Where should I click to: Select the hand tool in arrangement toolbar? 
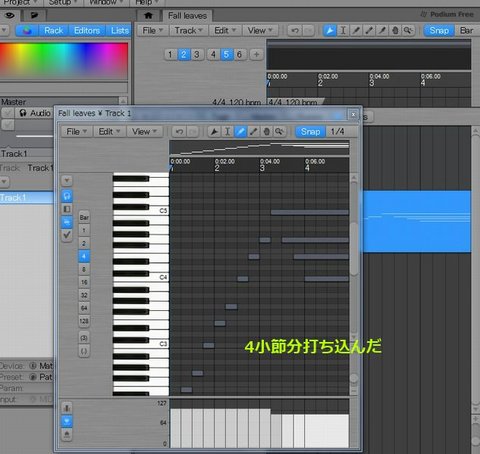(395, 31)
